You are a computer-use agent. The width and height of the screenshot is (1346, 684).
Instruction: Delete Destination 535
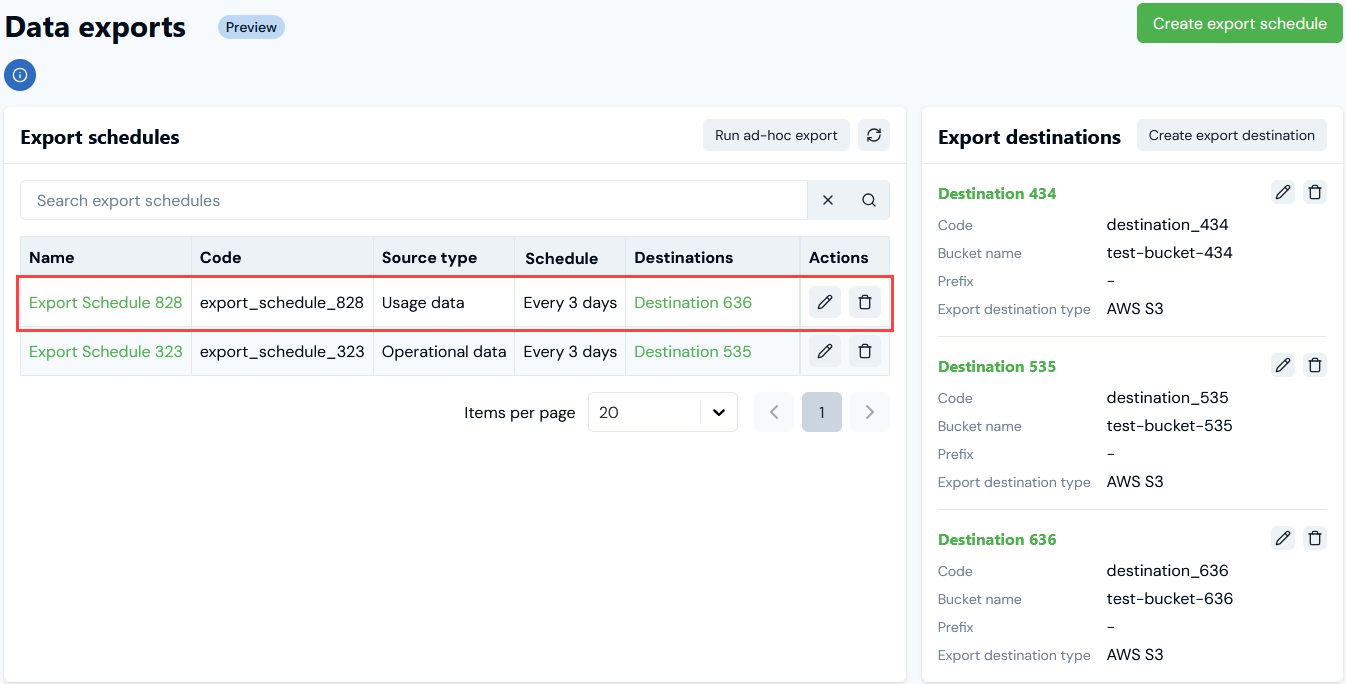coord(1316,366)
